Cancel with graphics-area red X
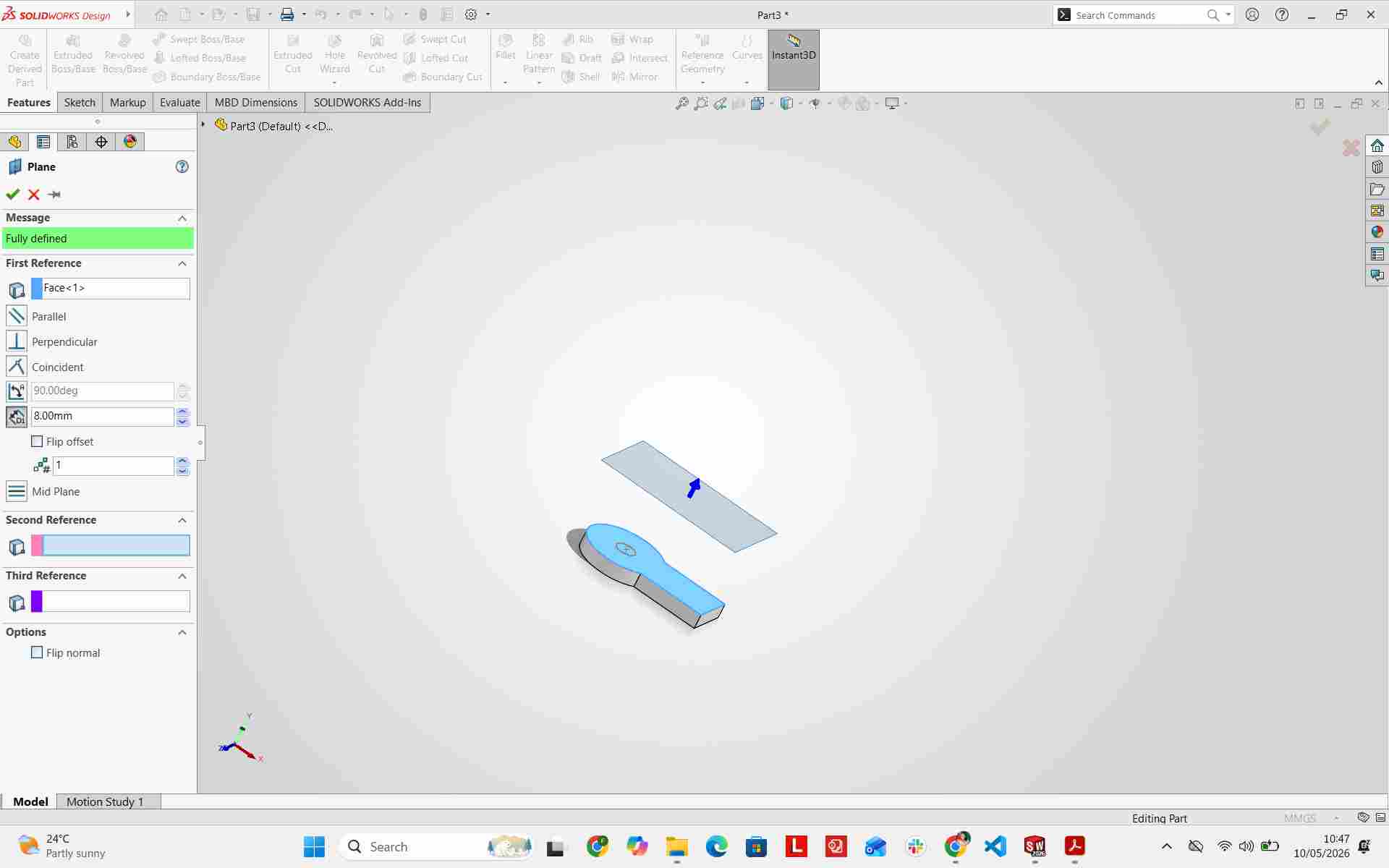 tap(1351, 148)
